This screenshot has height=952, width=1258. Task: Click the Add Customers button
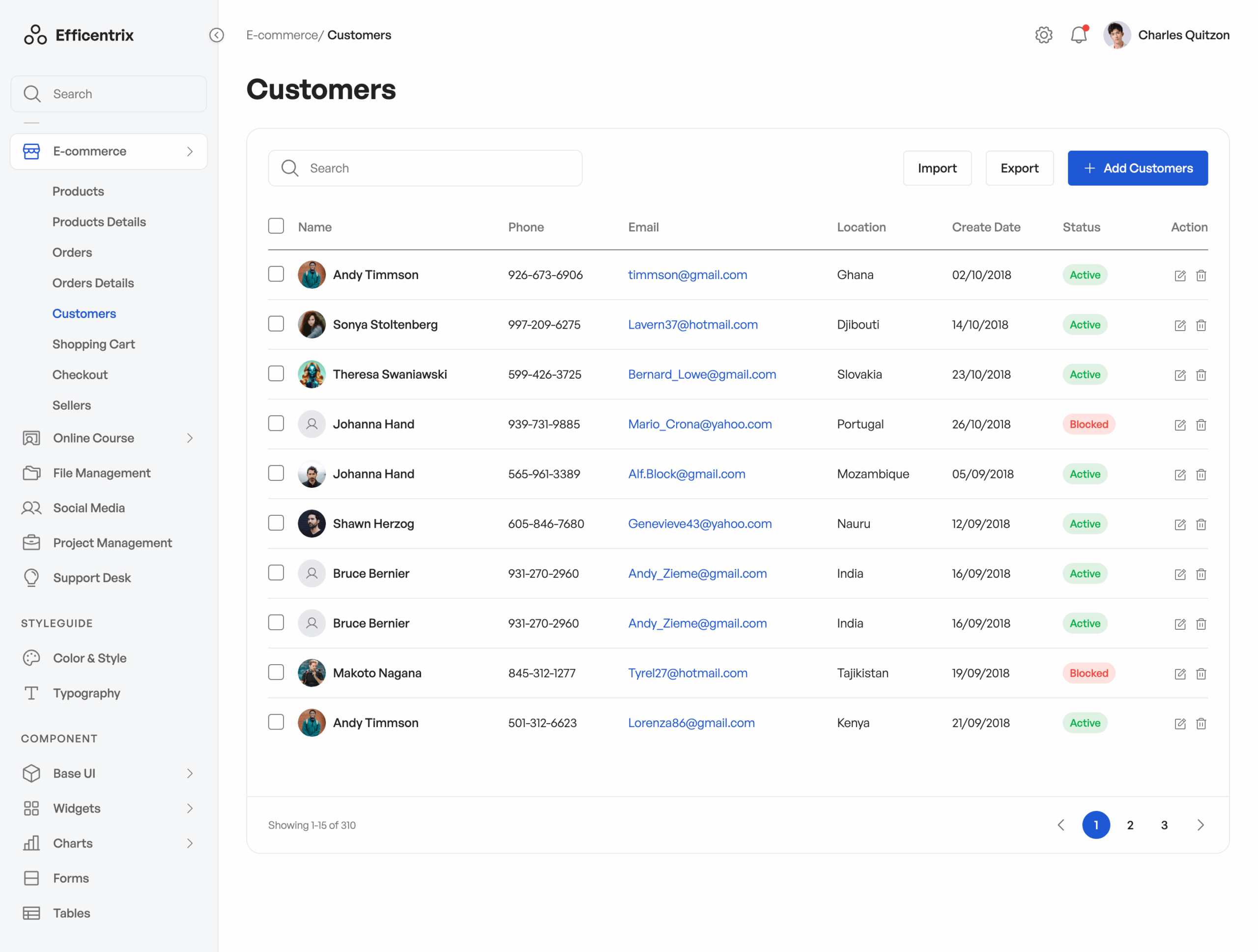[x=1138, y=168]
